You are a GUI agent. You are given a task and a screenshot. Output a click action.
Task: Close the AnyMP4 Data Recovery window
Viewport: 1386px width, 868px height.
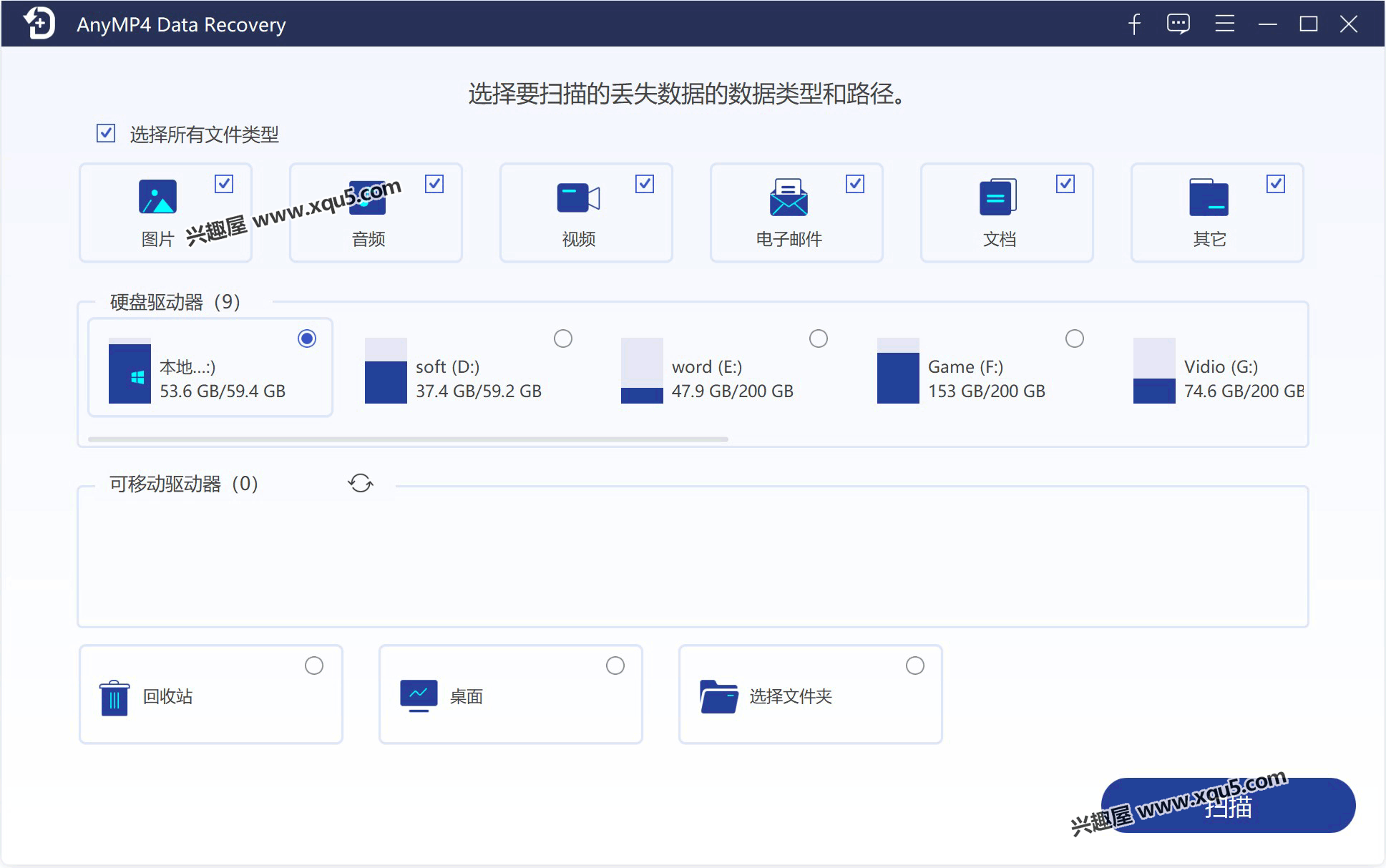[1349, 24]
